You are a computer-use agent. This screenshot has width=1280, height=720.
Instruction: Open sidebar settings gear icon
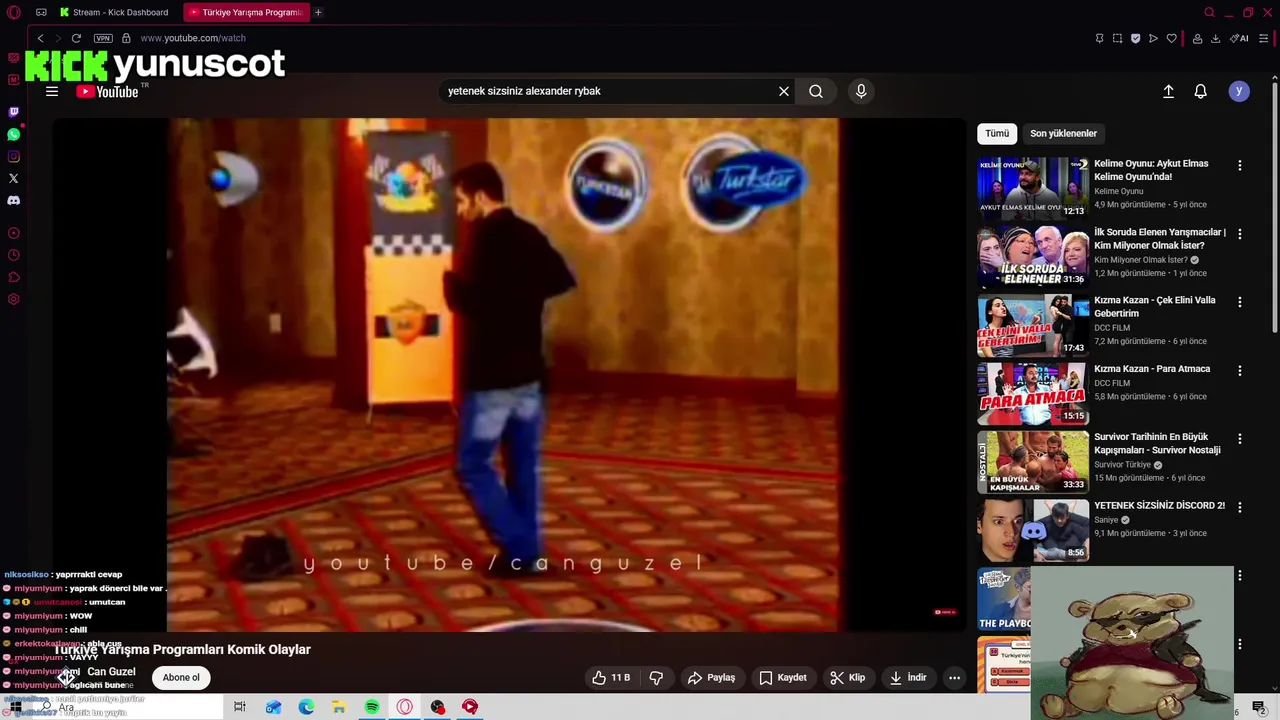point(13,299)
